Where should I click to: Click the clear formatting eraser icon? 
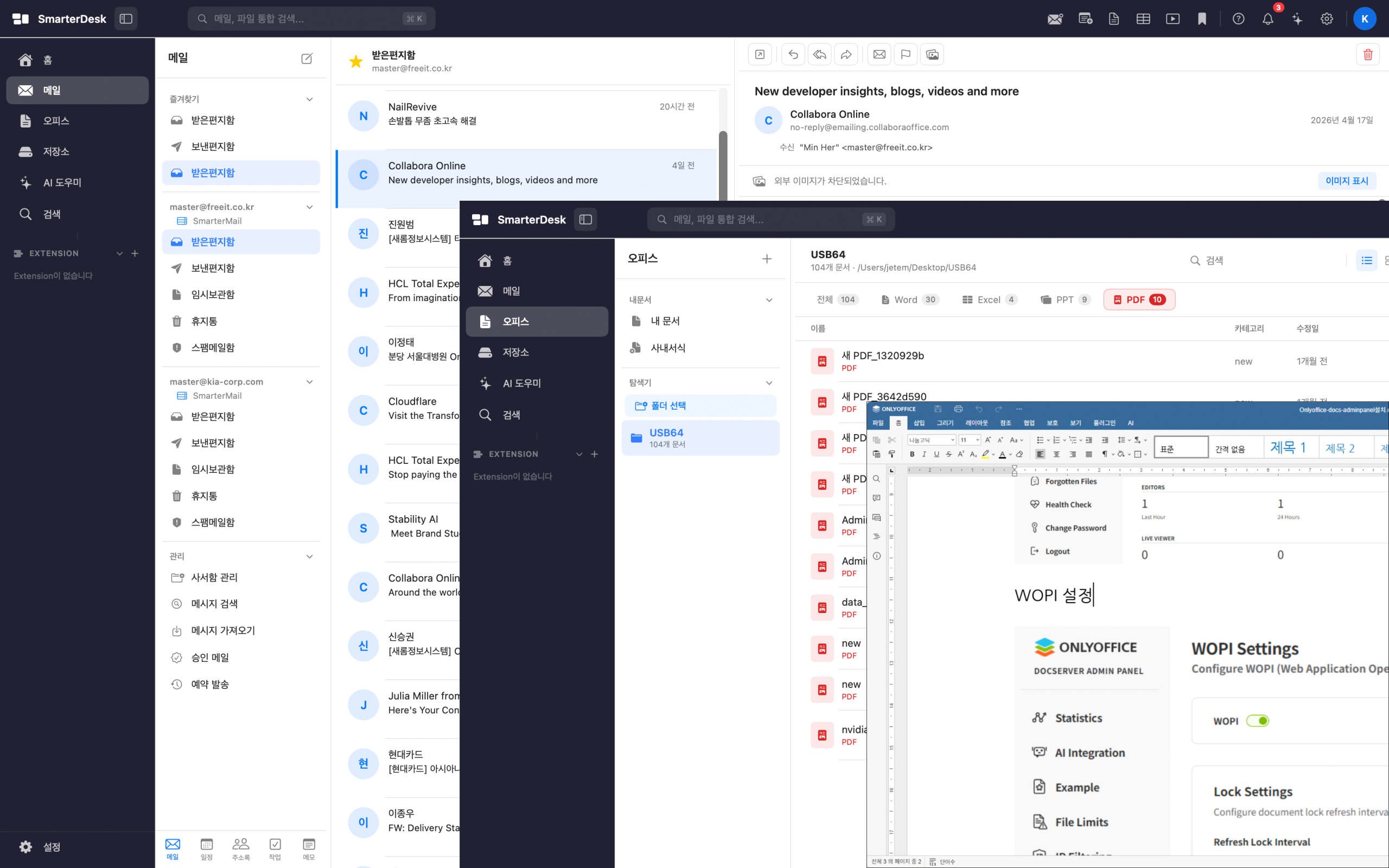1020,454
